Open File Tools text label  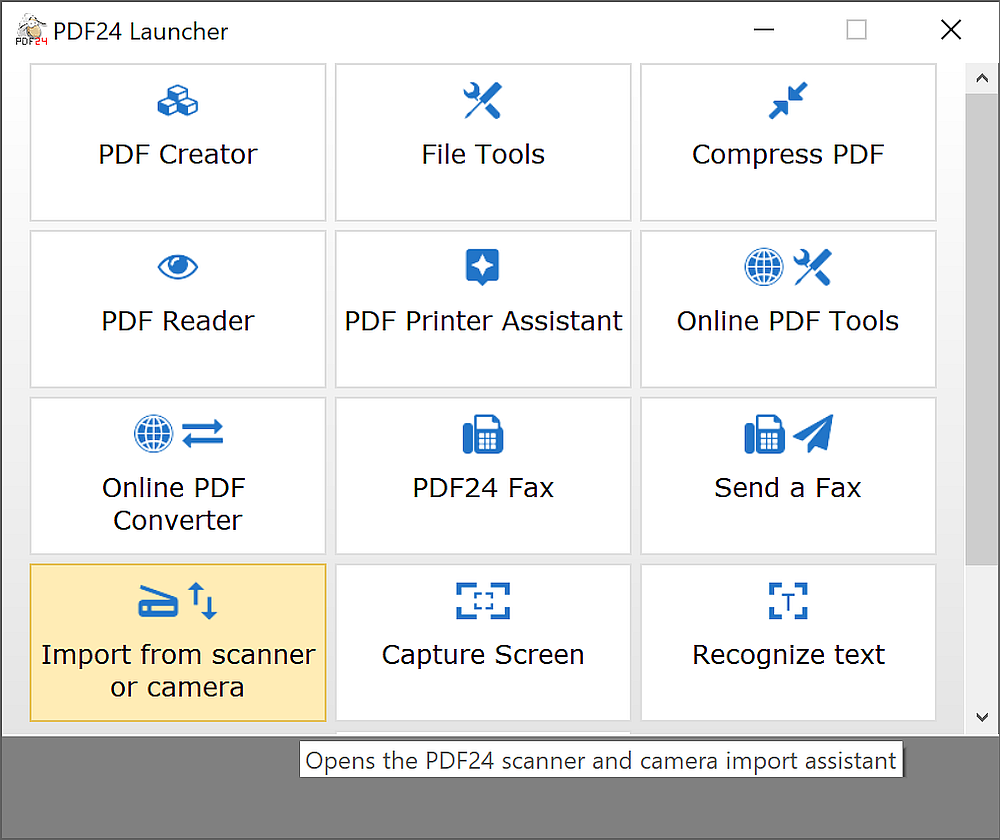pyautogui.click(x=483, y=154)
